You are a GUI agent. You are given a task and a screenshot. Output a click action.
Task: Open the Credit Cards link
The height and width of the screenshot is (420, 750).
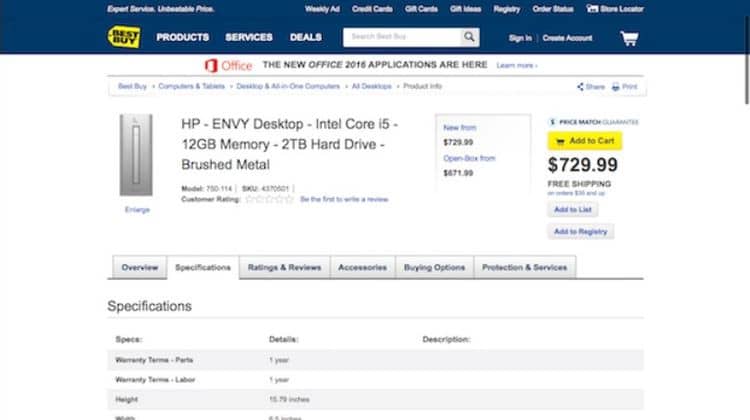click(x=372, y=9)
